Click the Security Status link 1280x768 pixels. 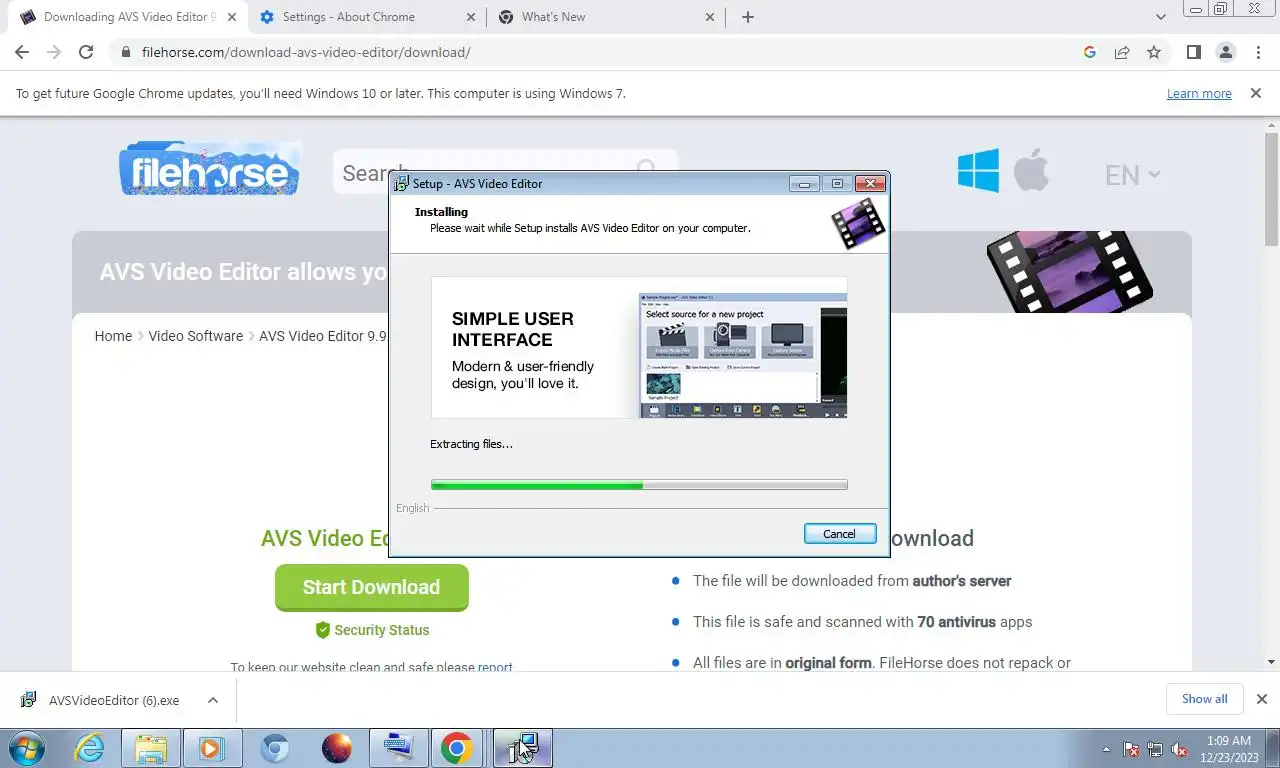[x=372, y=630]
